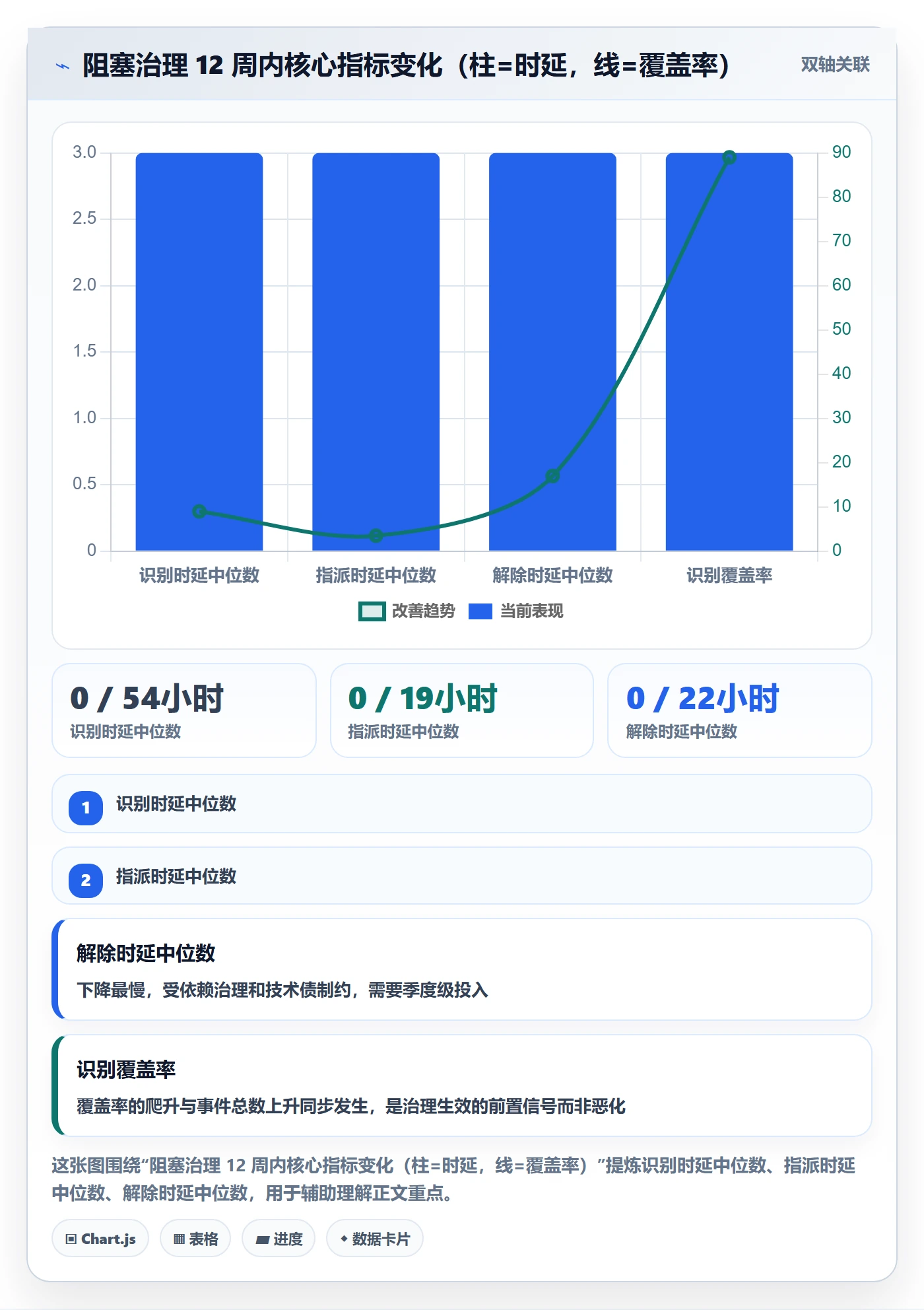Select the 进度 tag chip
Viewport: 924px width, 1310px height.
[x=279, y=1239]
